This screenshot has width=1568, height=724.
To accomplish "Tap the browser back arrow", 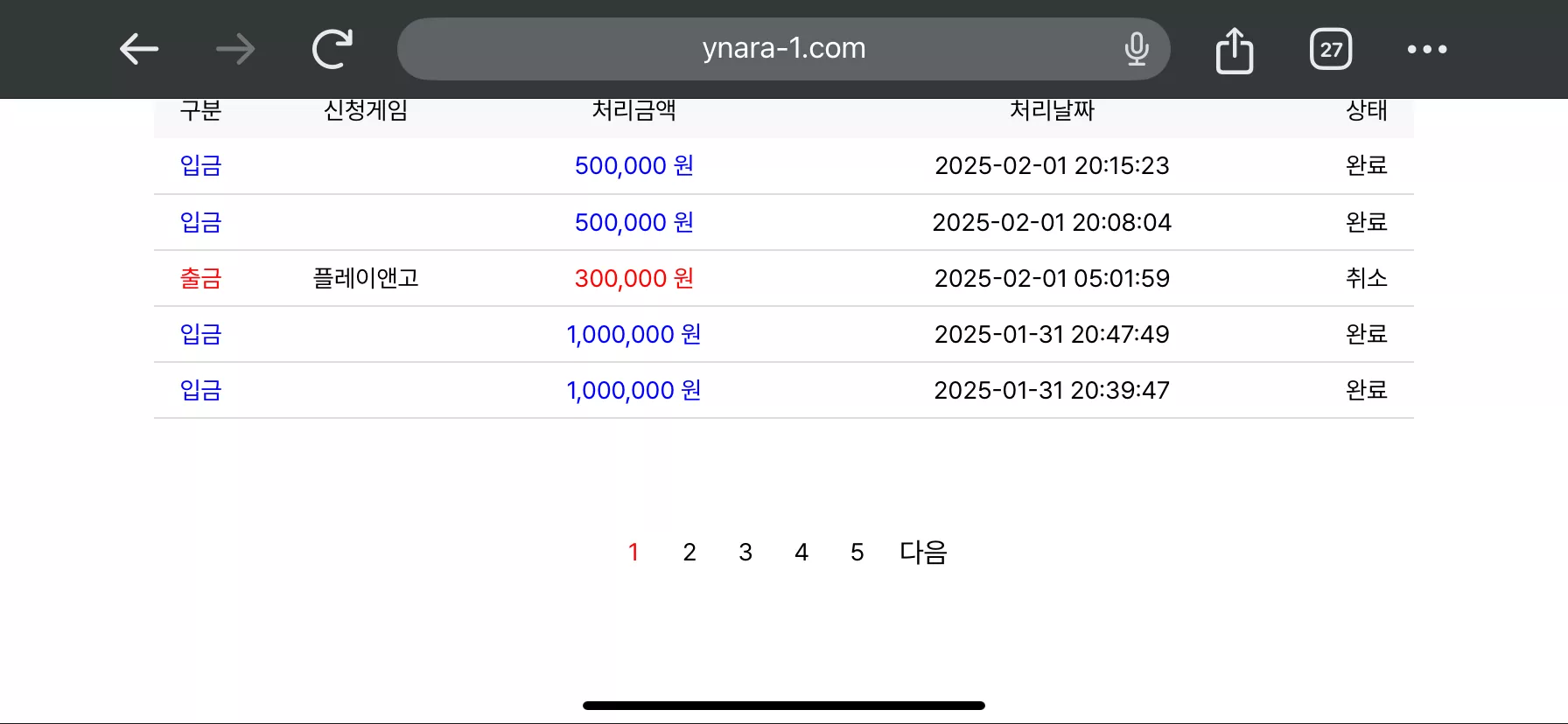I will 139,49.
